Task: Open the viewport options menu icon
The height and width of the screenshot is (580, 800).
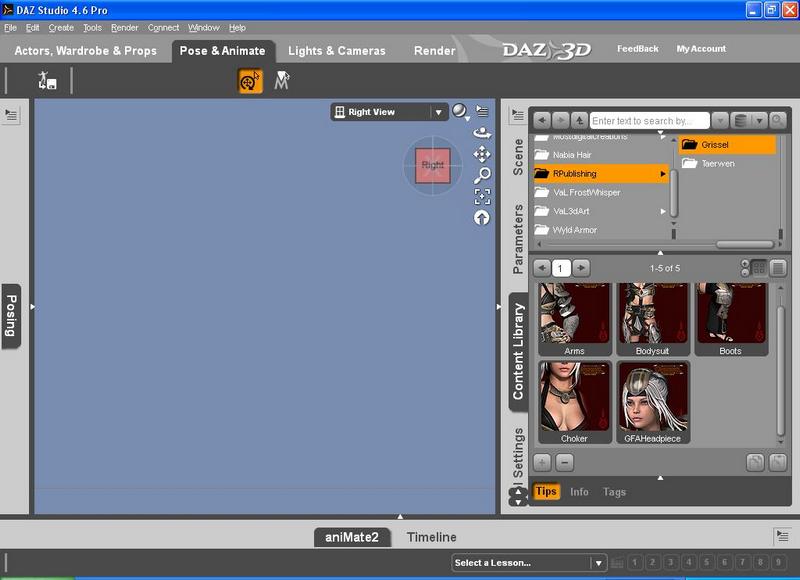Action: point(482,111)
